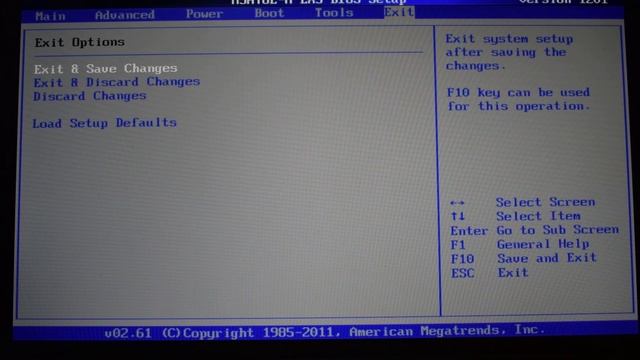Open the Advanced tab
Screen dimensions: 640x360
click(124, 15)
